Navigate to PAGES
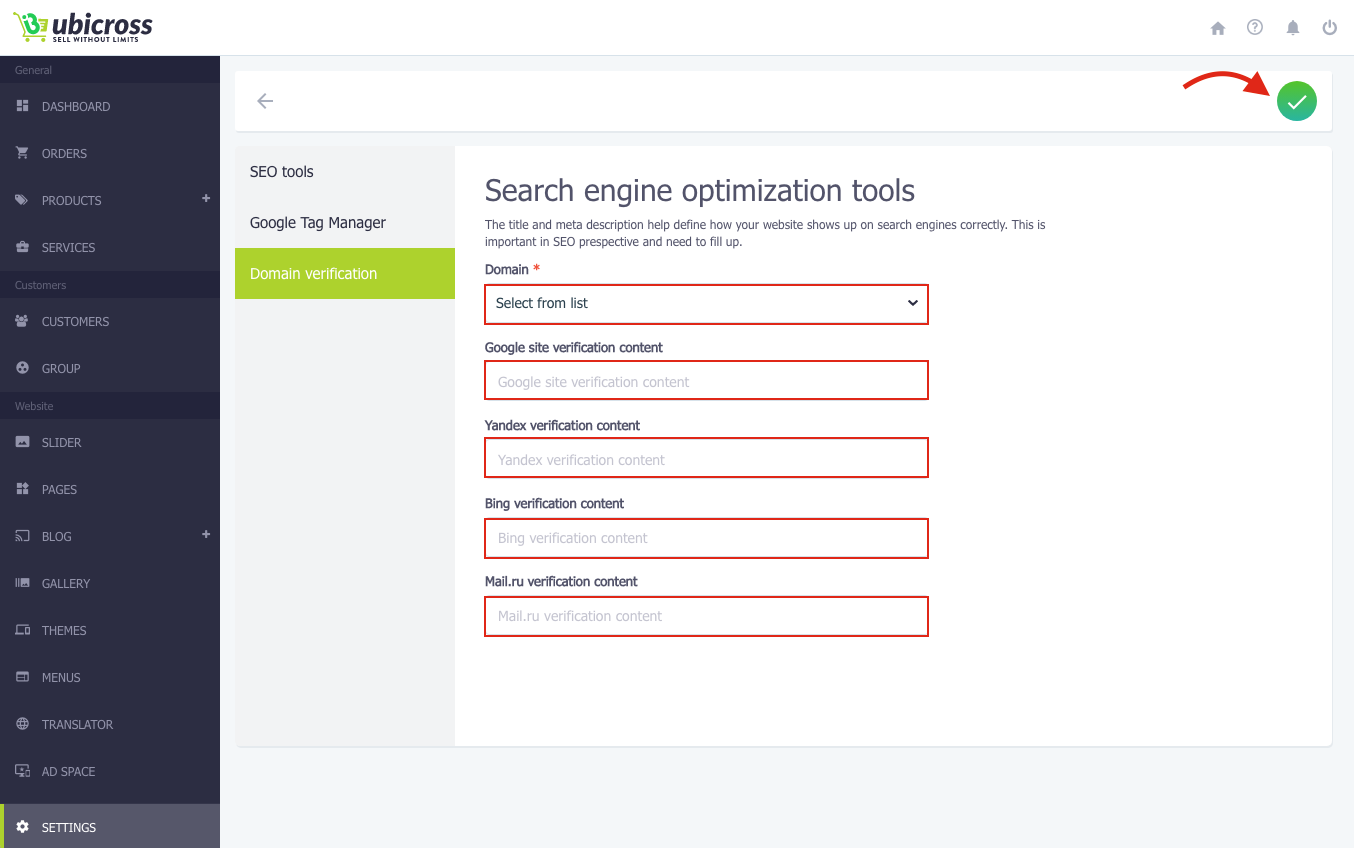1354x848 pixels. [110, 490]
